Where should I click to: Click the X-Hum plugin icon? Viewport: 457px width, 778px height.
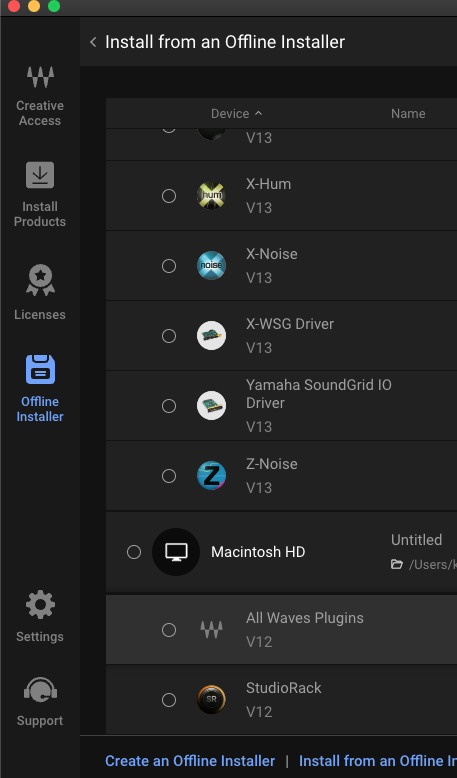point(211,195)
